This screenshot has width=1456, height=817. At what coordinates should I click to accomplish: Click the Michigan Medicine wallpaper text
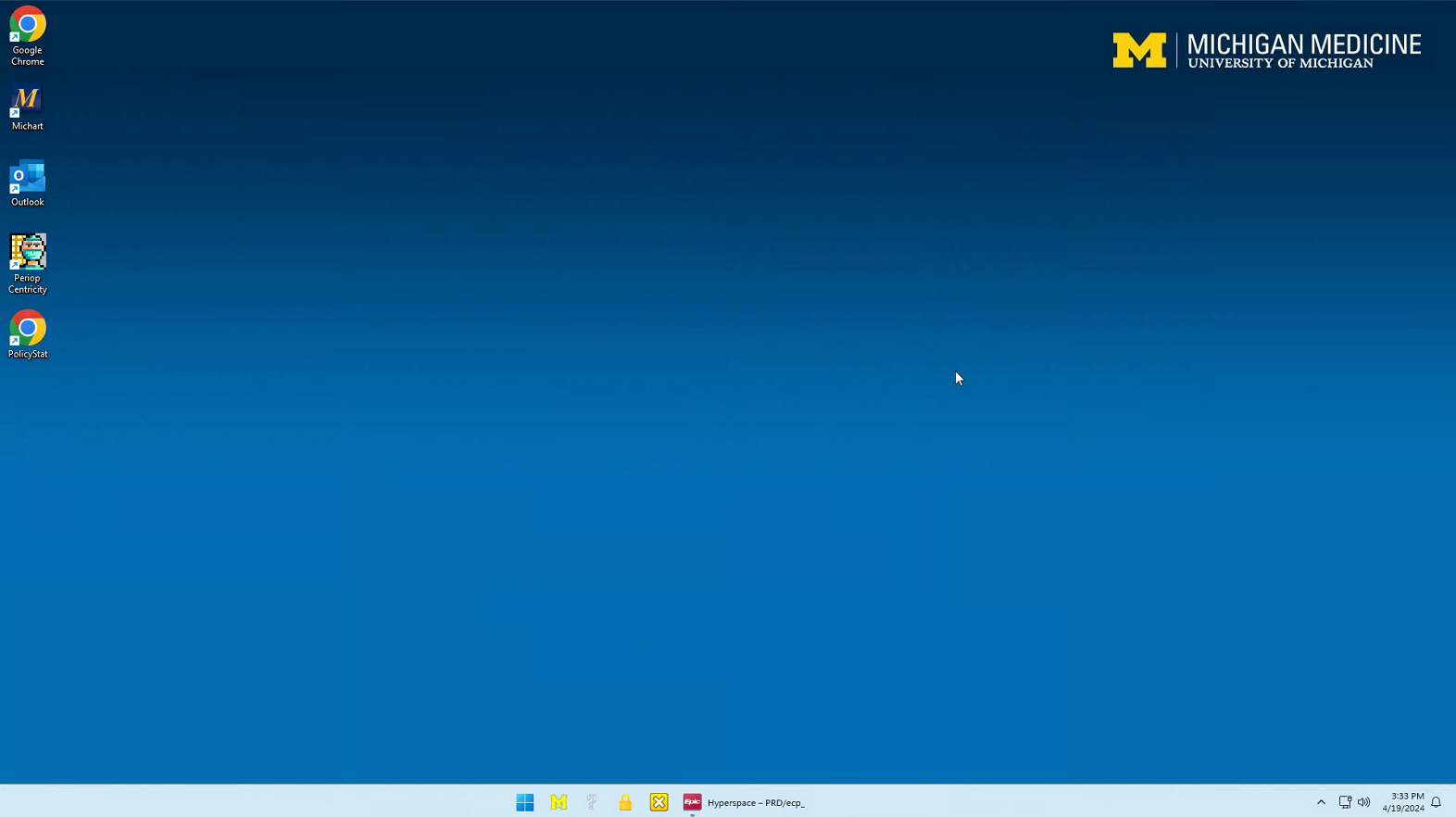pyautogui.click(x=1303, y=44)
